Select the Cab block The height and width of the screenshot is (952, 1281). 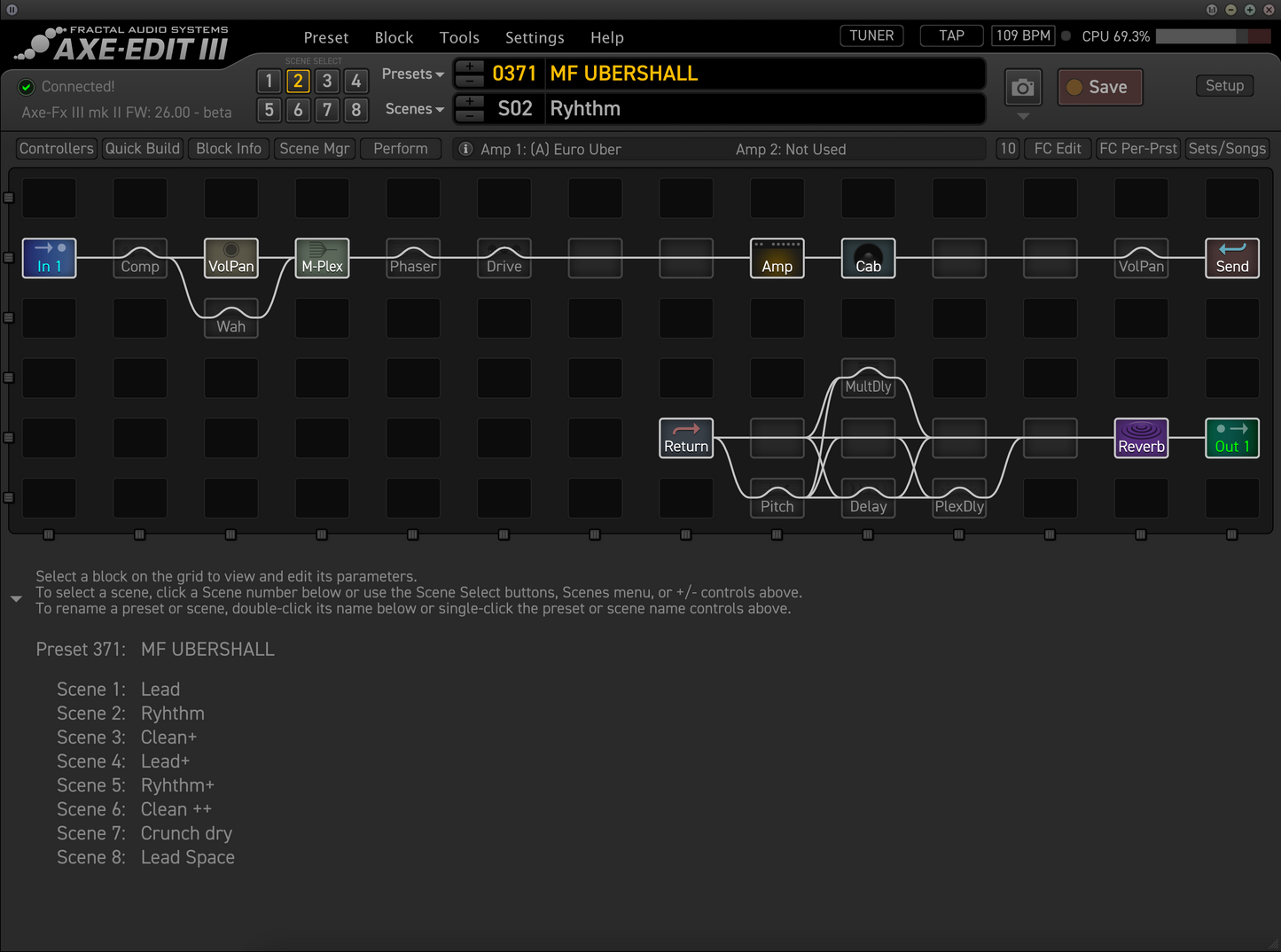tap(867, 258)
